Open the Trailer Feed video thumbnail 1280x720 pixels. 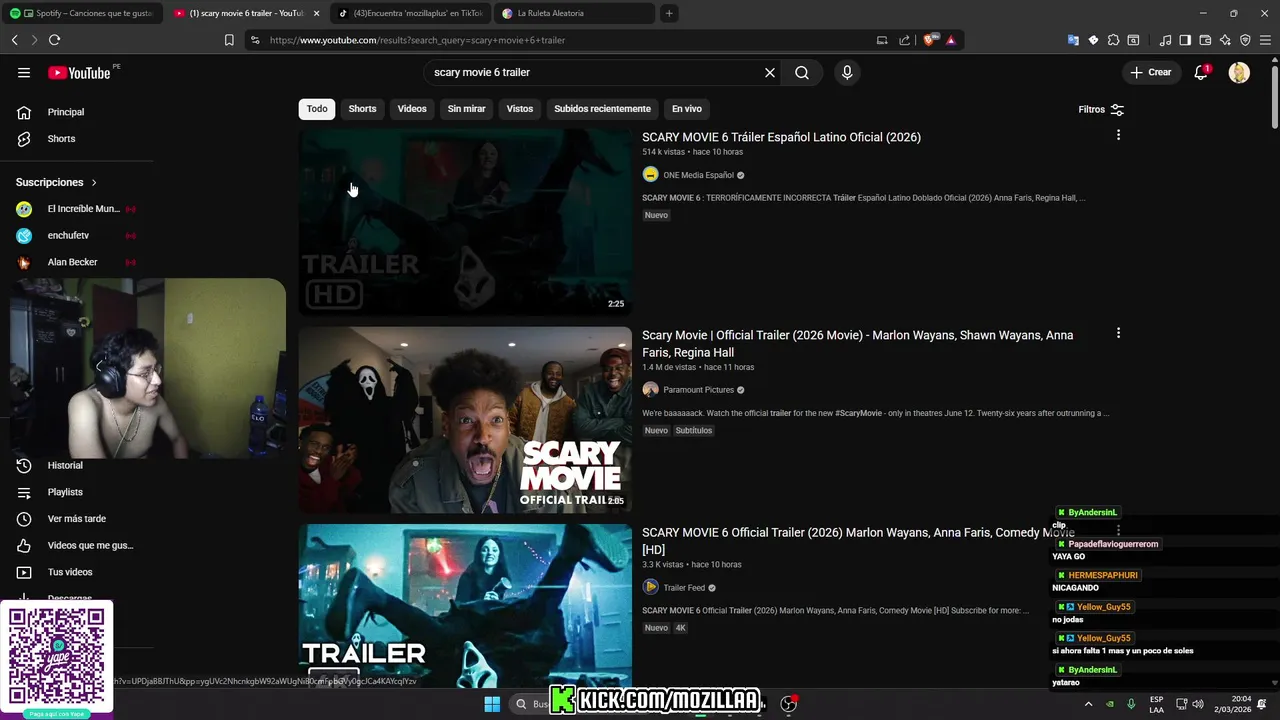[x=465, y=606]
